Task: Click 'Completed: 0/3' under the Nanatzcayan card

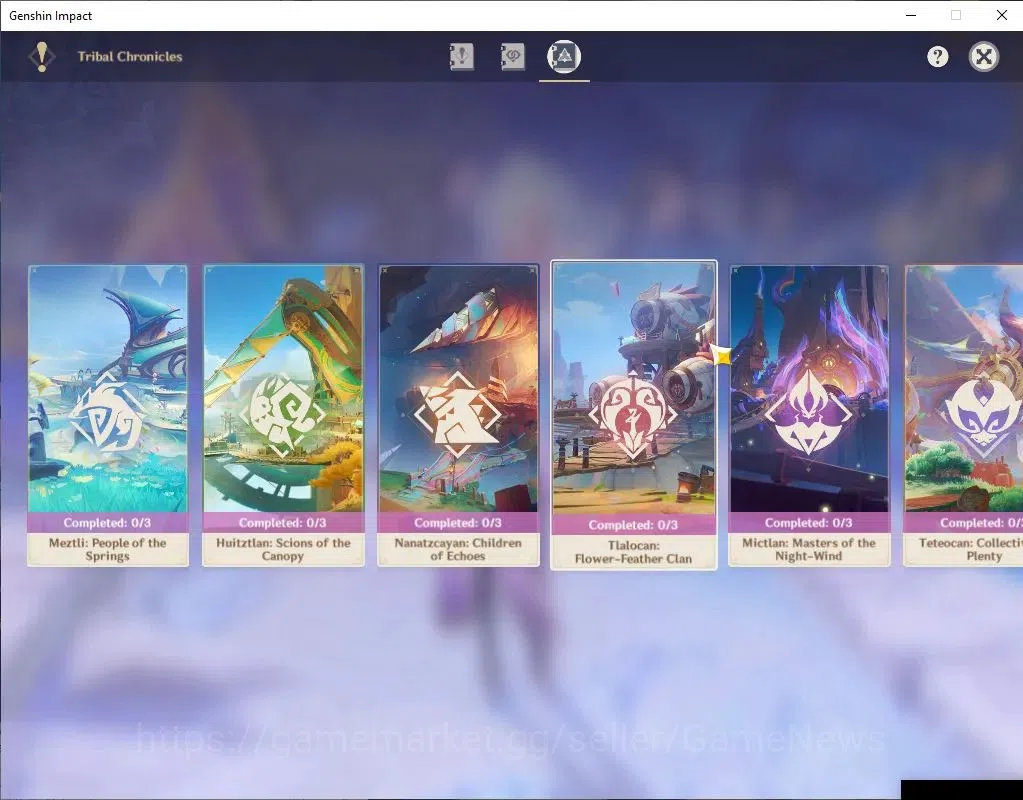Action: click(458, 523)
